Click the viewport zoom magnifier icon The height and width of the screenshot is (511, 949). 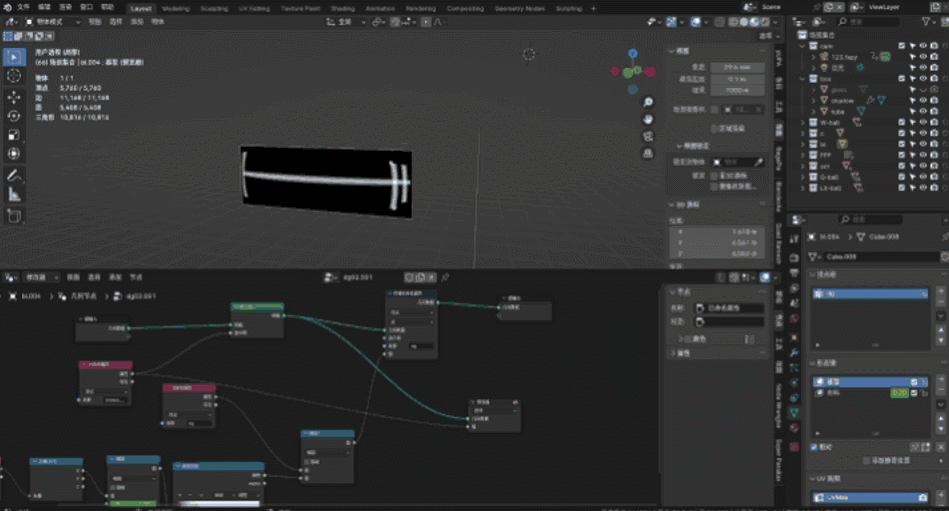[x=648, y=102]
